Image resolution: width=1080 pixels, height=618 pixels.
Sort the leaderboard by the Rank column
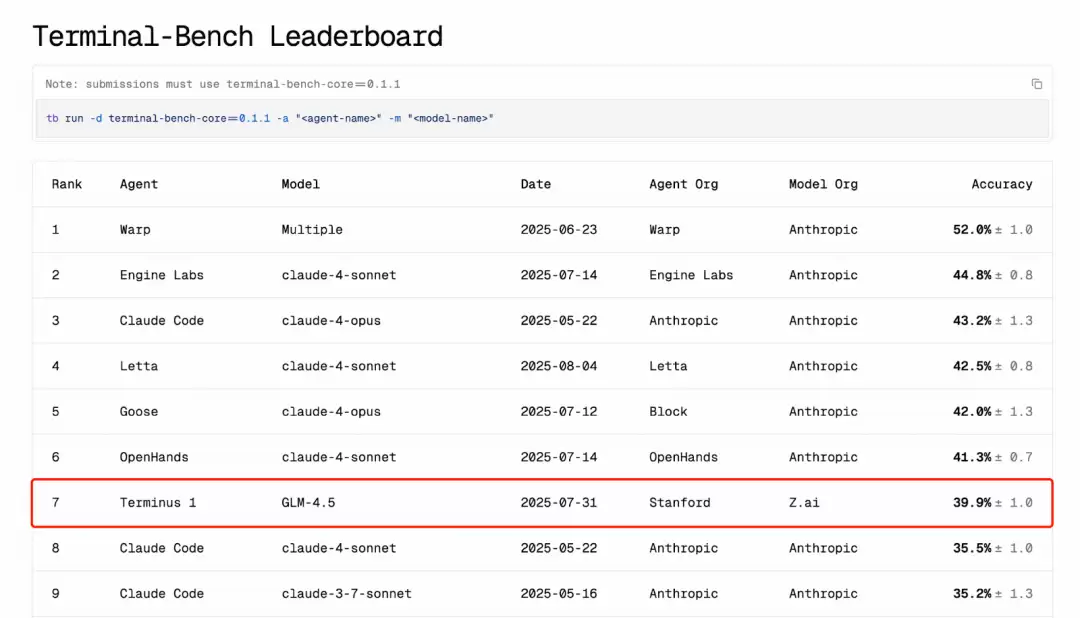click(65, 184)
